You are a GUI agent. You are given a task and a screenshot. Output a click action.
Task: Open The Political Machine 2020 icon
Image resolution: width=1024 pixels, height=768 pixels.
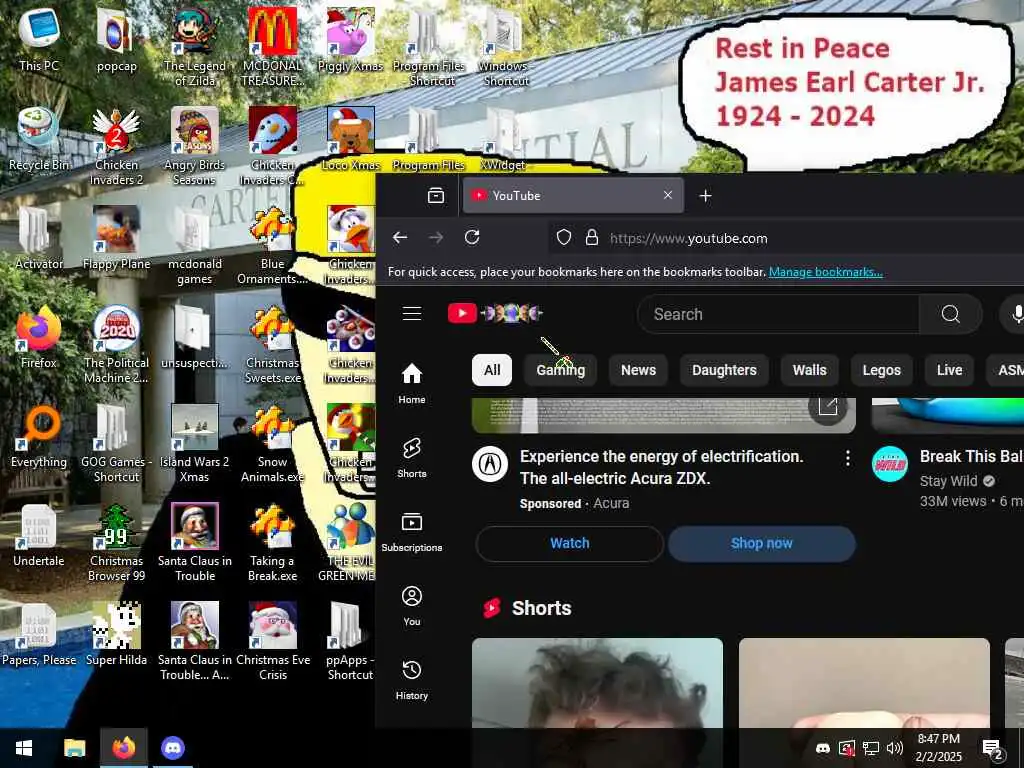point(116,345)
